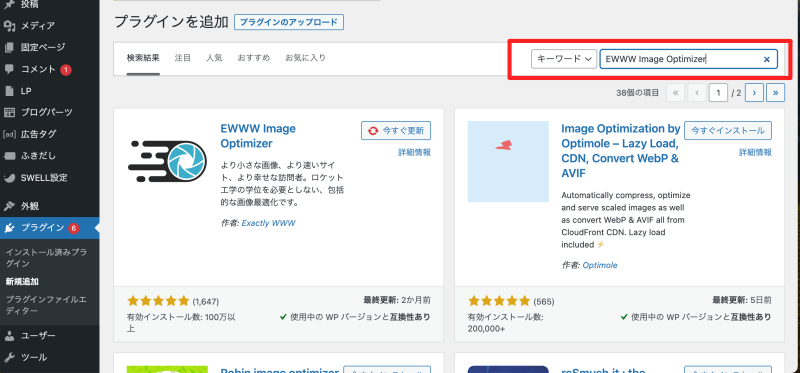Image resolution: width=800 pixels, height=373 pixels.
Task: Click the current page number field
Action: (x=718, y=93)
